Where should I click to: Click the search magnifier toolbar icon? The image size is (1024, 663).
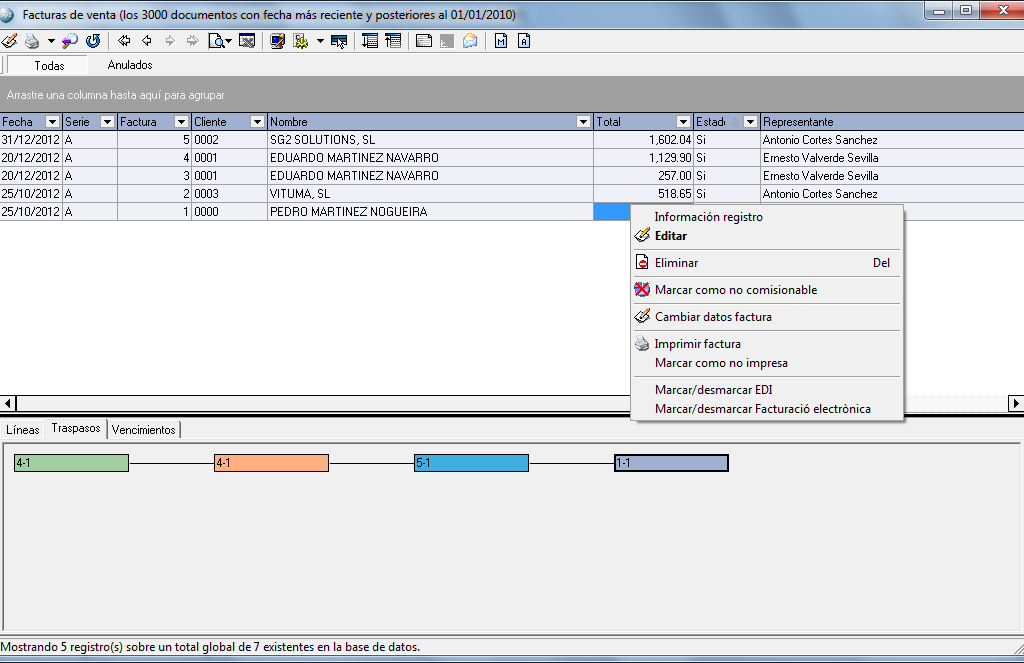(x=69, y=41)
